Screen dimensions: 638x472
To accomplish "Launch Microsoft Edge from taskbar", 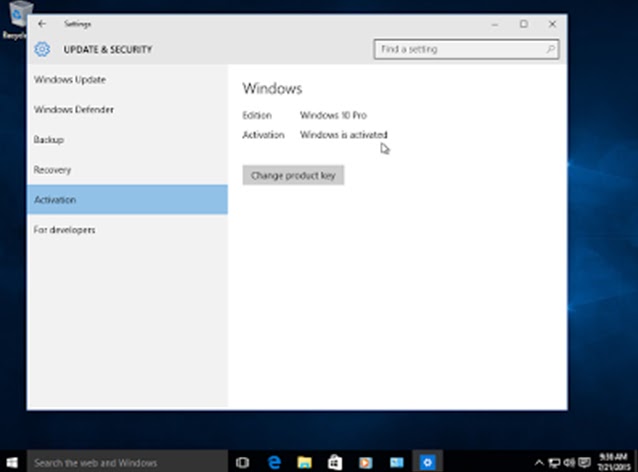I will (x=274, y=462).
